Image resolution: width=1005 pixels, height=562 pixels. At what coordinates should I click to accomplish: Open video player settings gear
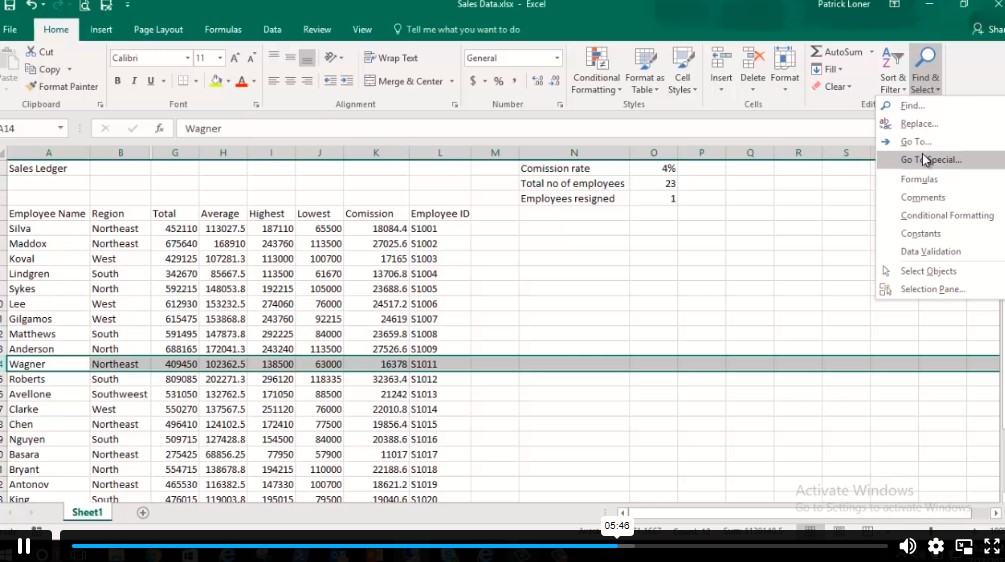click(x=936, y=546)
